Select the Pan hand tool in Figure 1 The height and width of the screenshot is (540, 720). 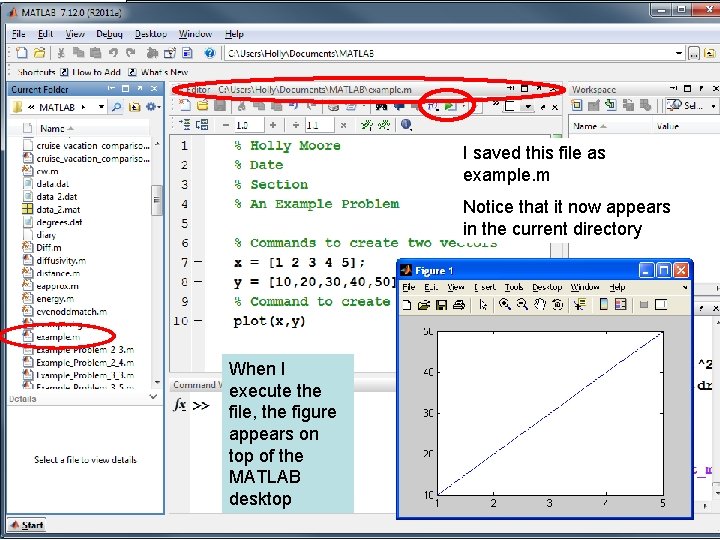click(x=540, y=304)
